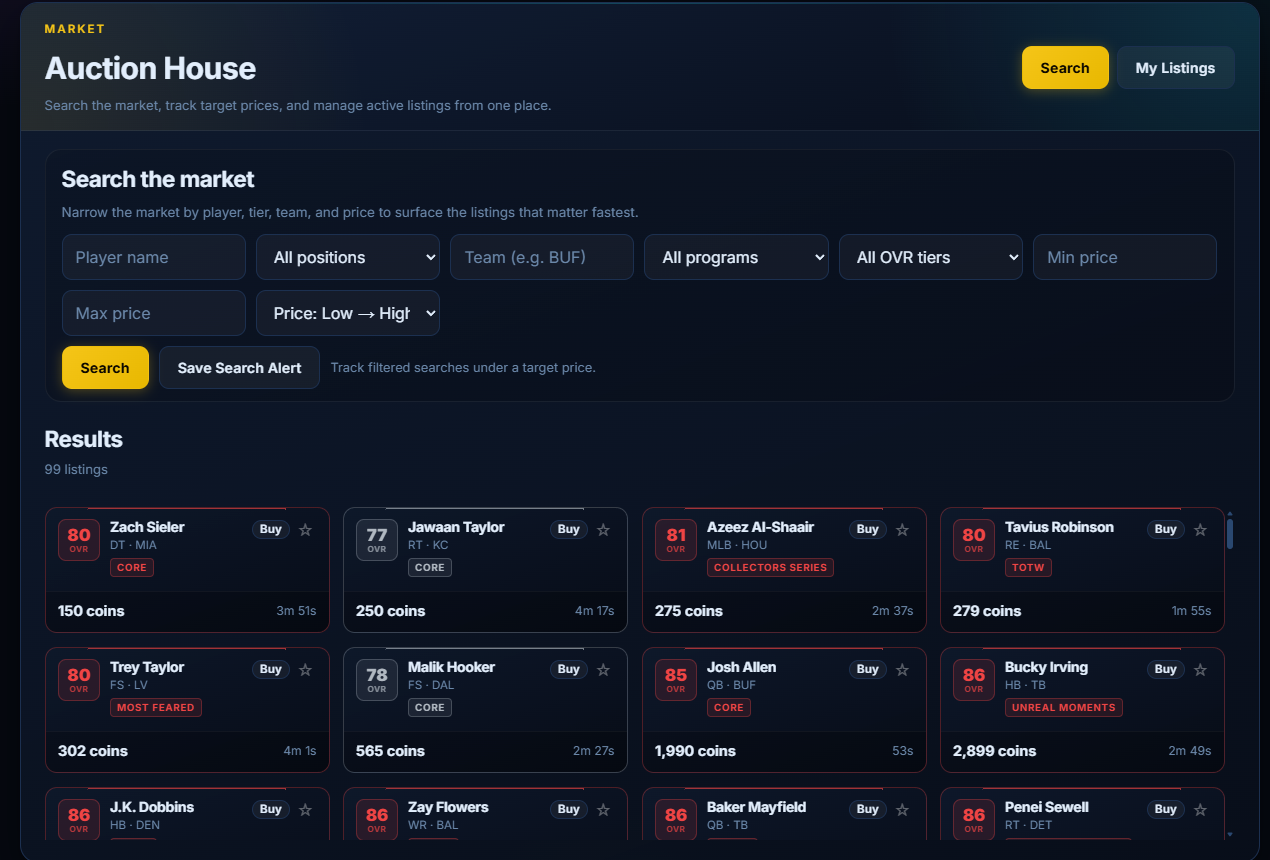Click the Max price field
Image resolution: width=1270 pixels, height=860 pixels.
[x=154, y=313]
